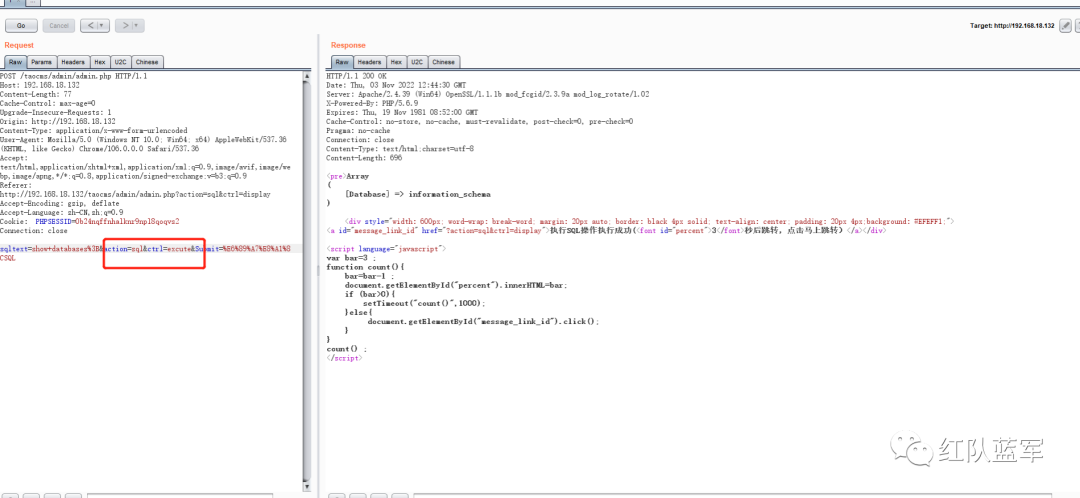The width and height of the screenshot is (1080, 498).
Task: Click the Server: Apache/2.4.39 header line
Action: (x=488, y=94)
